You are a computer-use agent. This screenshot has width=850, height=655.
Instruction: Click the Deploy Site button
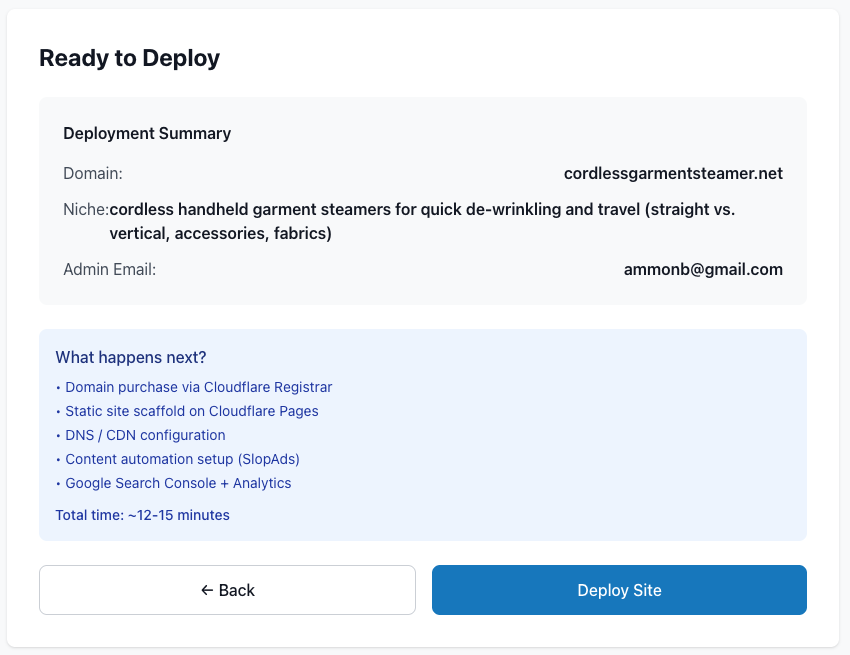[619, 590]
